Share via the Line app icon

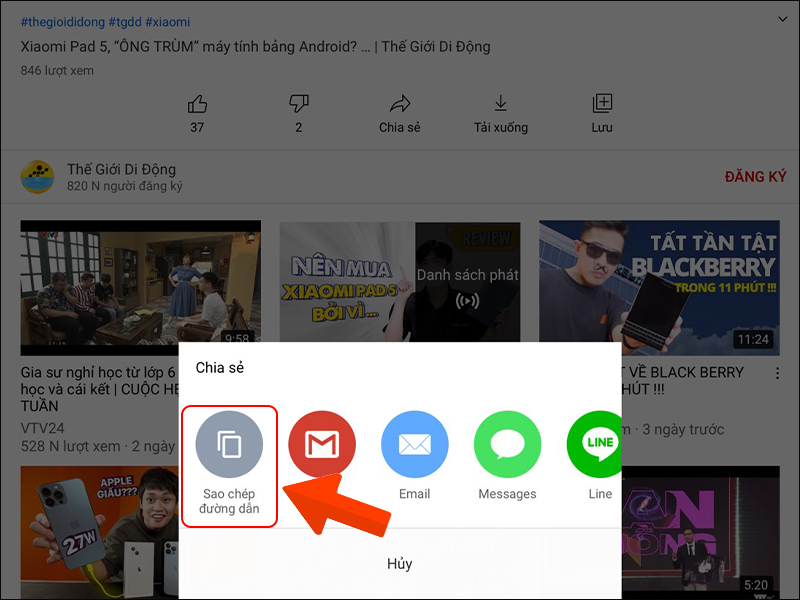(594, 444)
